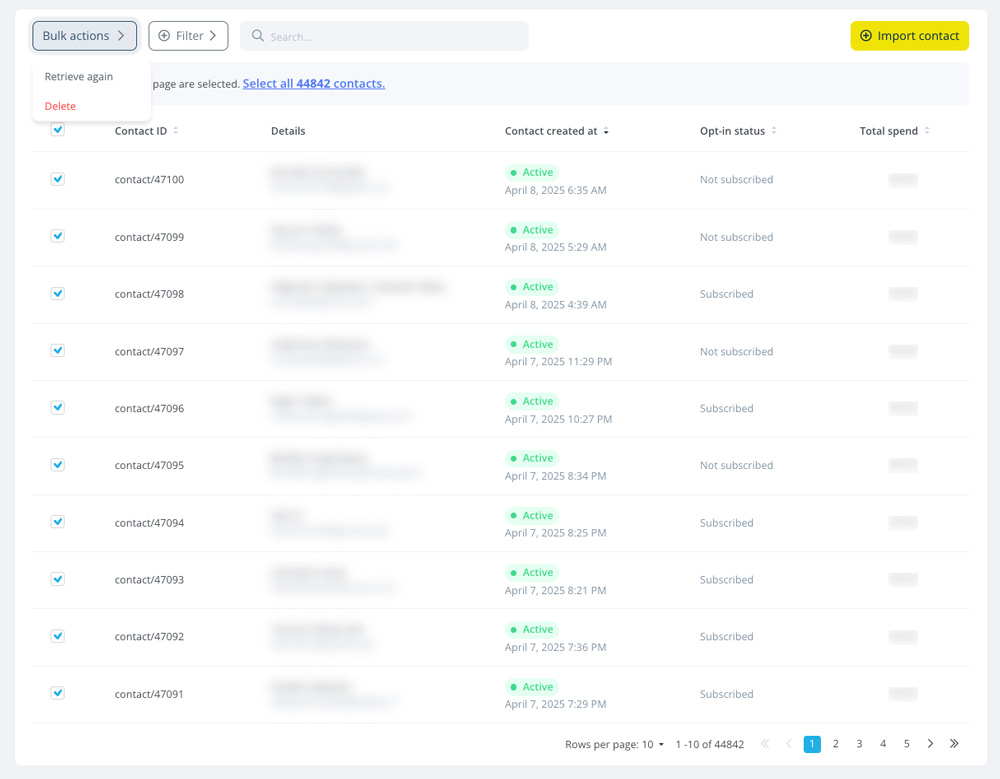
Task: Focus the Search input field
Action: pyautogui.click(x=384, y=36)
